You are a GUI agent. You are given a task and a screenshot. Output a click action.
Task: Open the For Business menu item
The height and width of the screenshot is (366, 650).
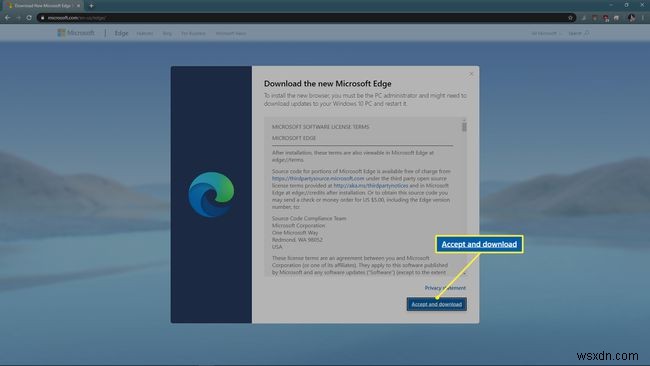tap(193, 33)
